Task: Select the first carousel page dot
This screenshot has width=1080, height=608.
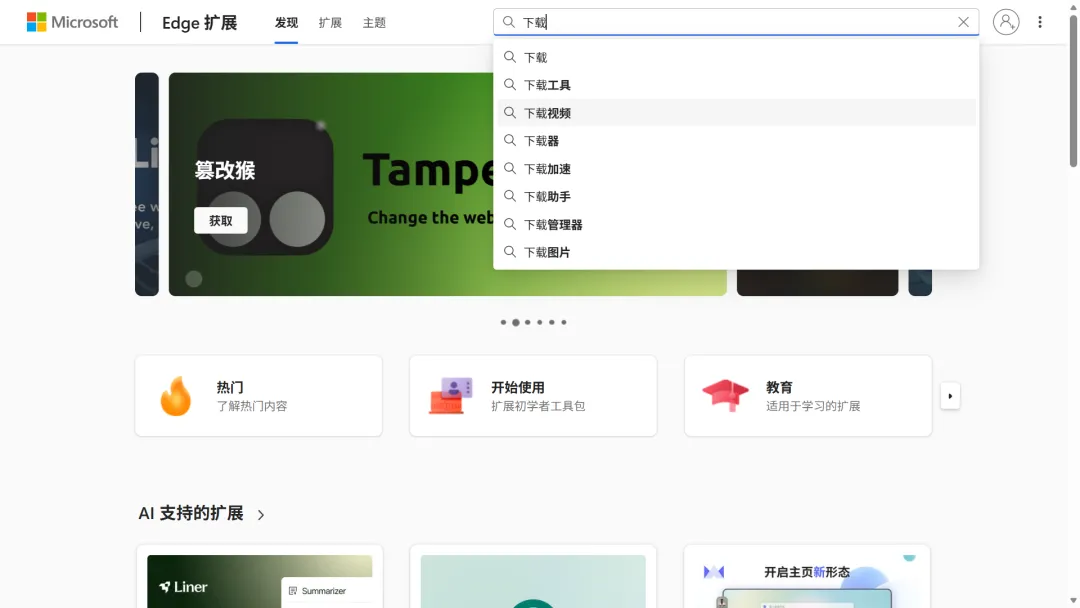Action: click(x=503, y=322)
